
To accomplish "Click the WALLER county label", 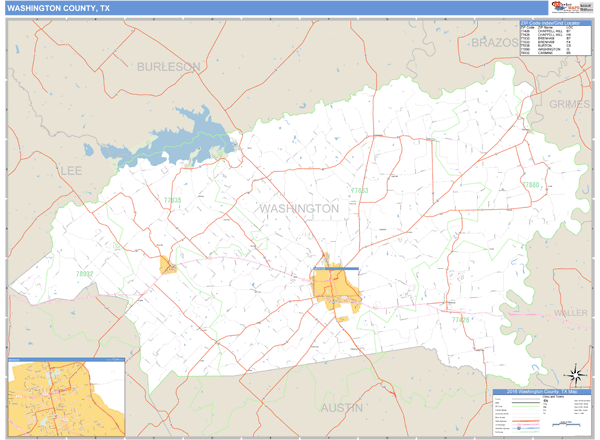I will click(x=571, y=313).
